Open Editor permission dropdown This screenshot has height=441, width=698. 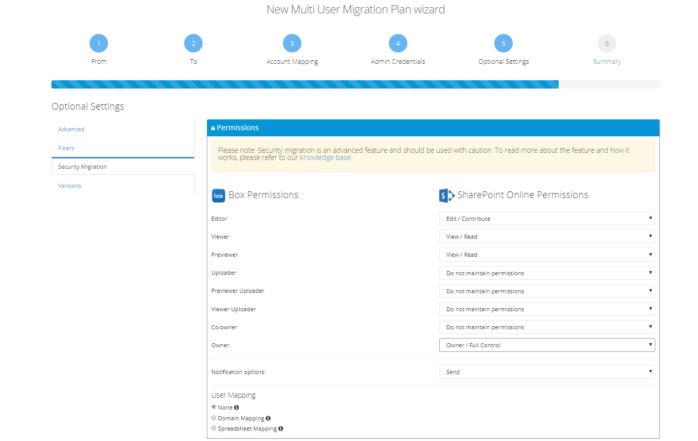coord(547,218)
